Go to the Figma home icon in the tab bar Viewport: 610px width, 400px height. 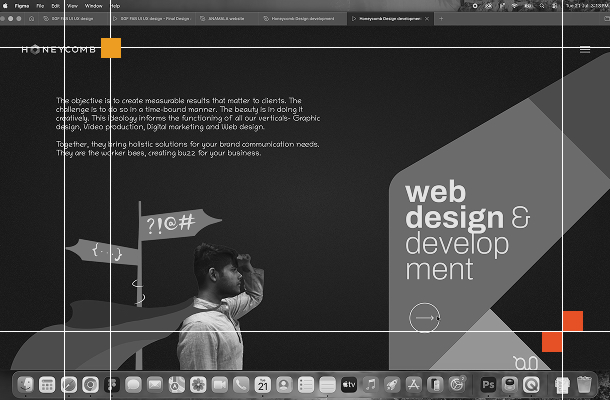[32, 18]
